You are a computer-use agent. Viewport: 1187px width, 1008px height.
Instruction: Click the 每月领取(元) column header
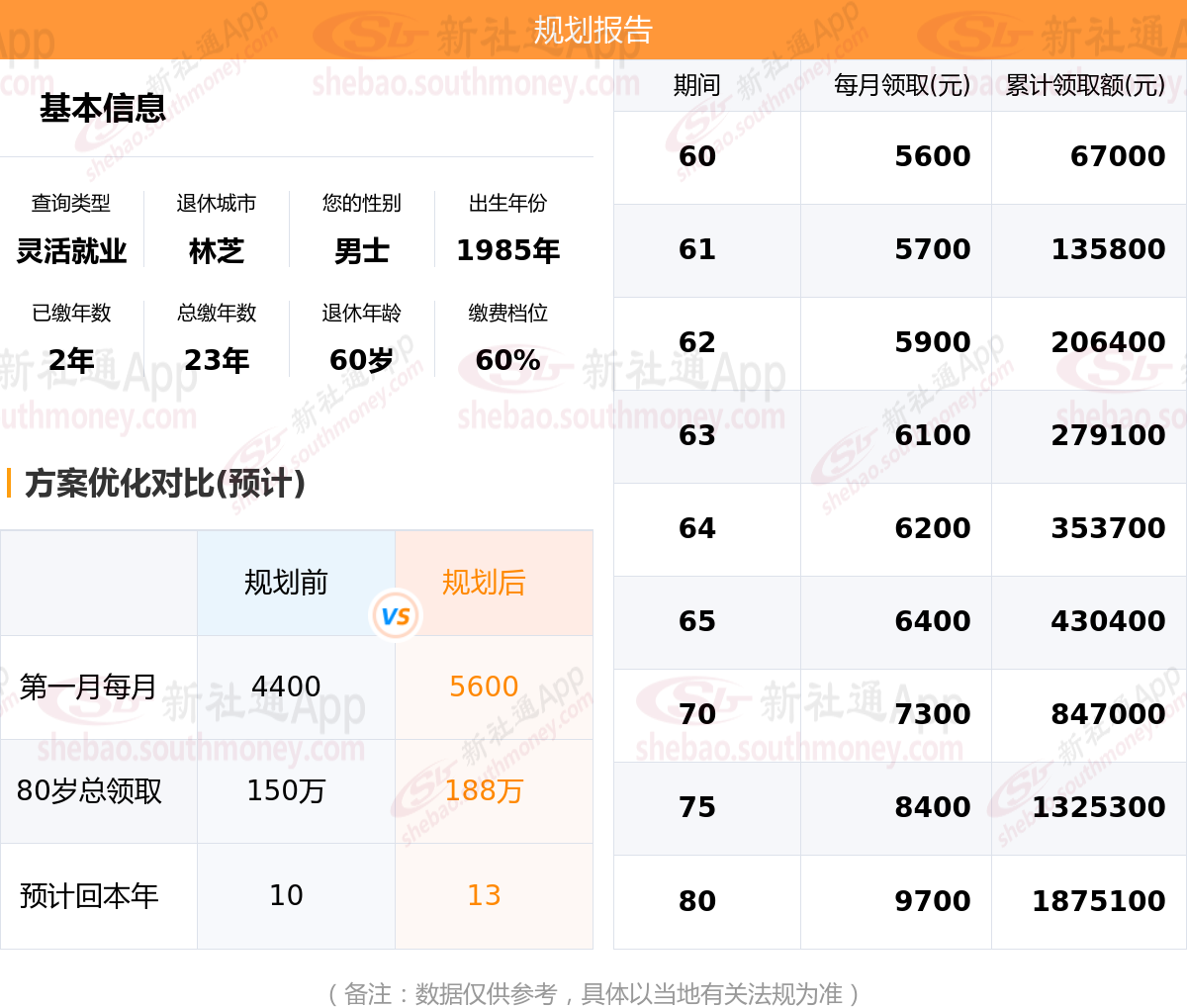[902, 85]
